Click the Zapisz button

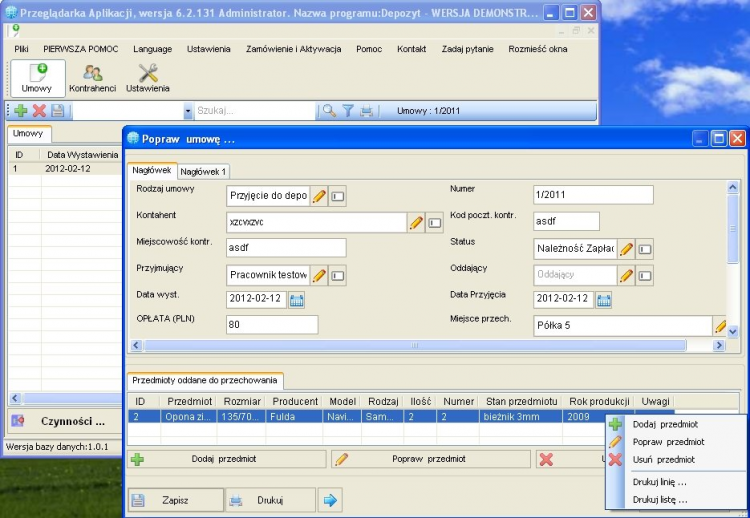pyautogui.click(x=176, y=500)
